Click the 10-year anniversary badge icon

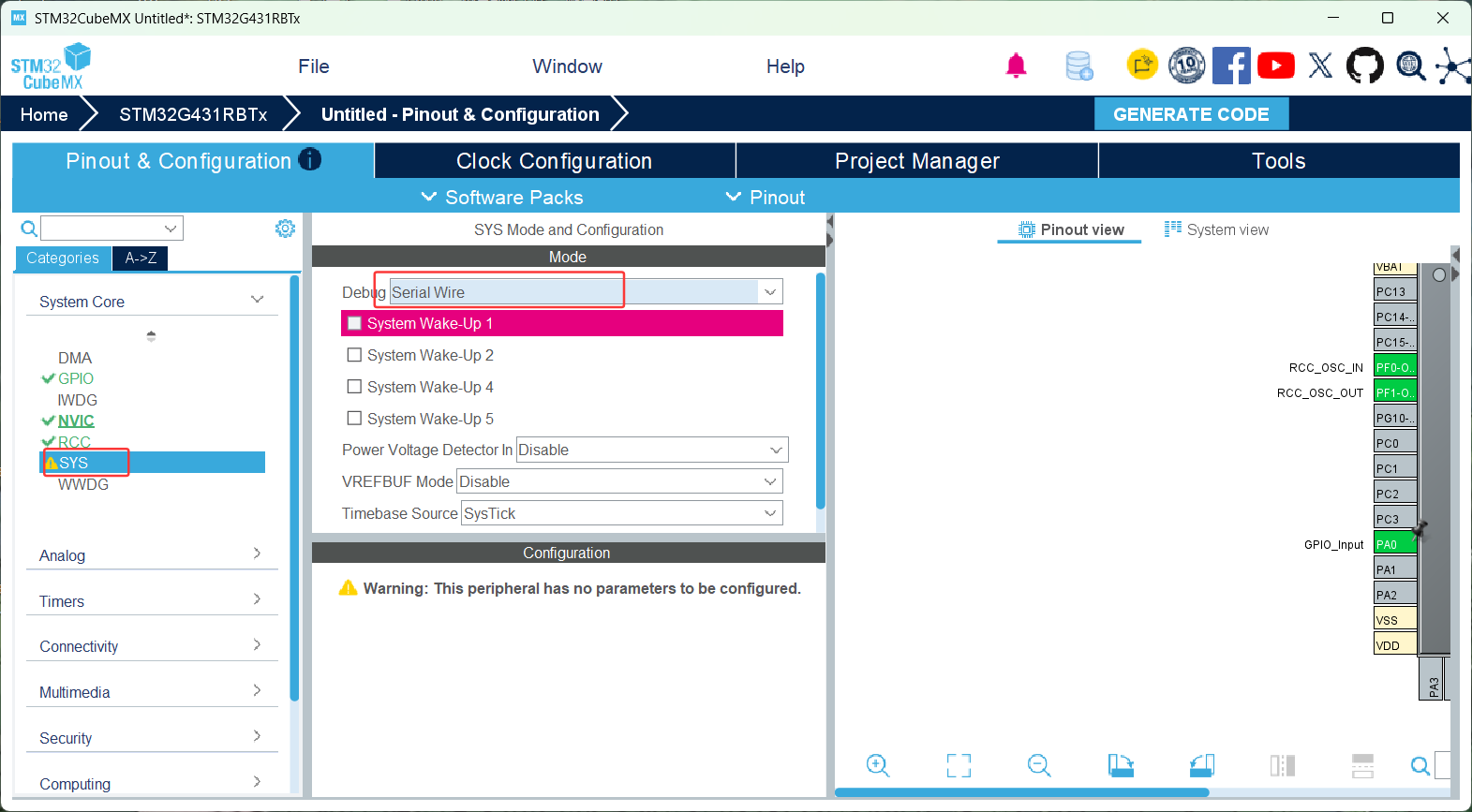[1187, 66]
